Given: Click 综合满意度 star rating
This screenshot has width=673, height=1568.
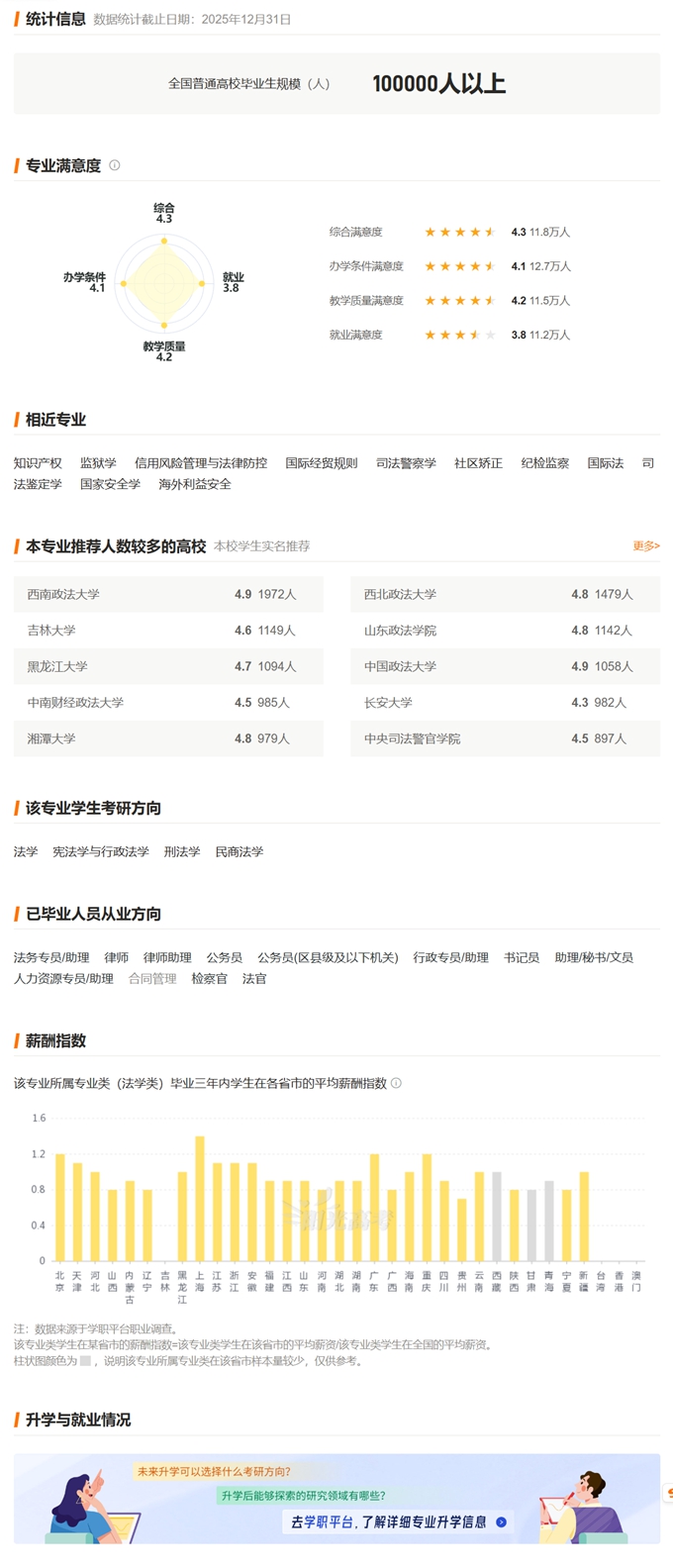Looking at the screenshot, I should [x=460, y=233].
